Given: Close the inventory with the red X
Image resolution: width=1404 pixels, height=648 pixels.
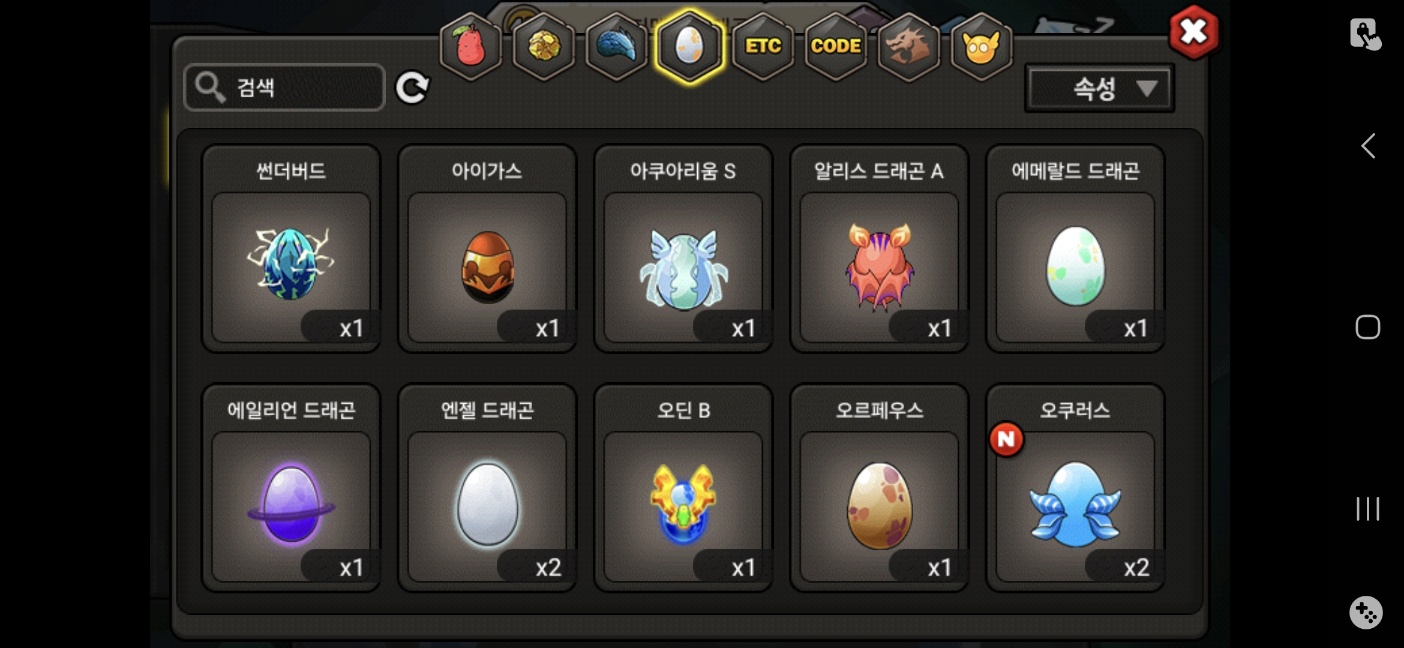Looking at the screenshot, I should click(1194, 33).
